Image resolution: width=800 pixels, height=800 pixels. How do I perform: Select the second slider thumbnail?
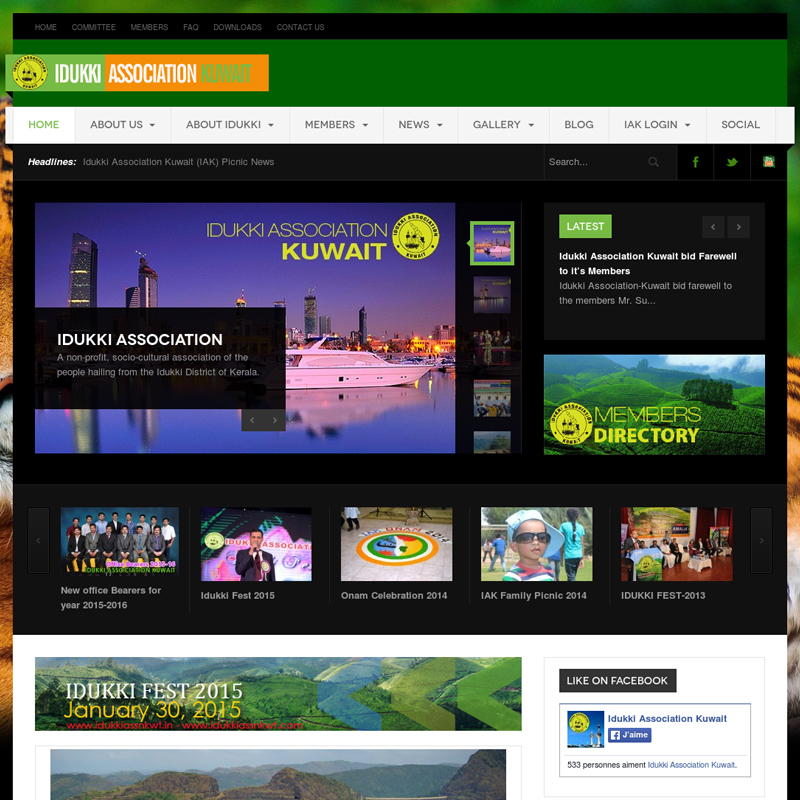point(492,294)
